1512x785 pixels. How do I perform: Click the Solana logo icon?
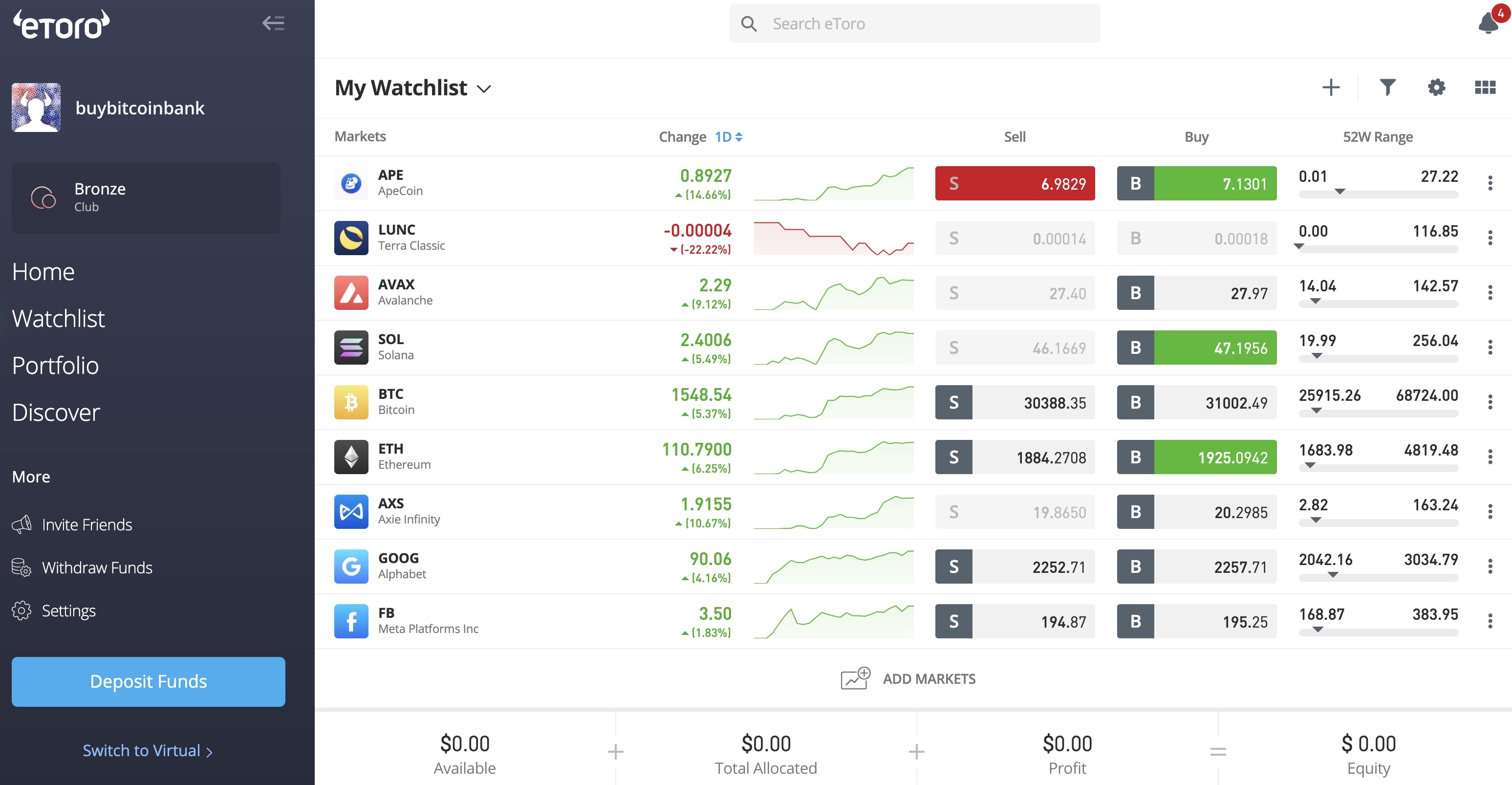pyautogui.click(x=351, y=348)
